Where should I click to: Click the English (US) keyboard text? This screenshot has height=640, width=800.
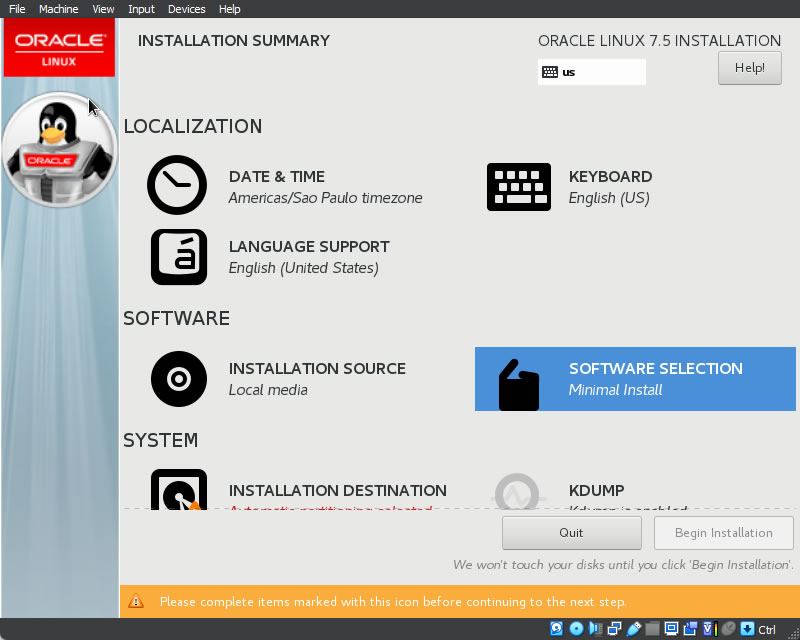point(609,198)
